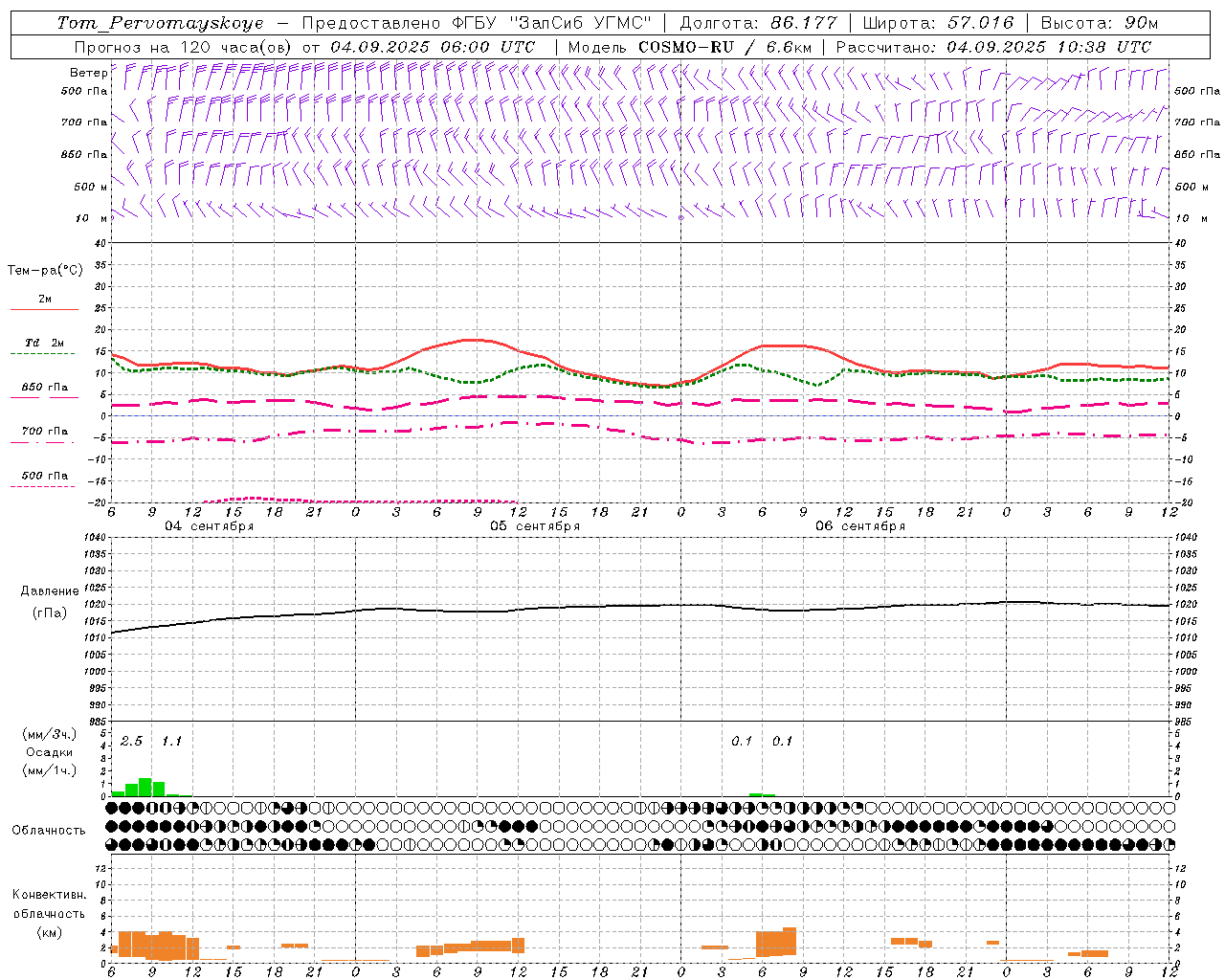The image size is (1225, 980).
Task: Click the Модель COSMO-RU / 6.6км text
Action: coord(690,47)
